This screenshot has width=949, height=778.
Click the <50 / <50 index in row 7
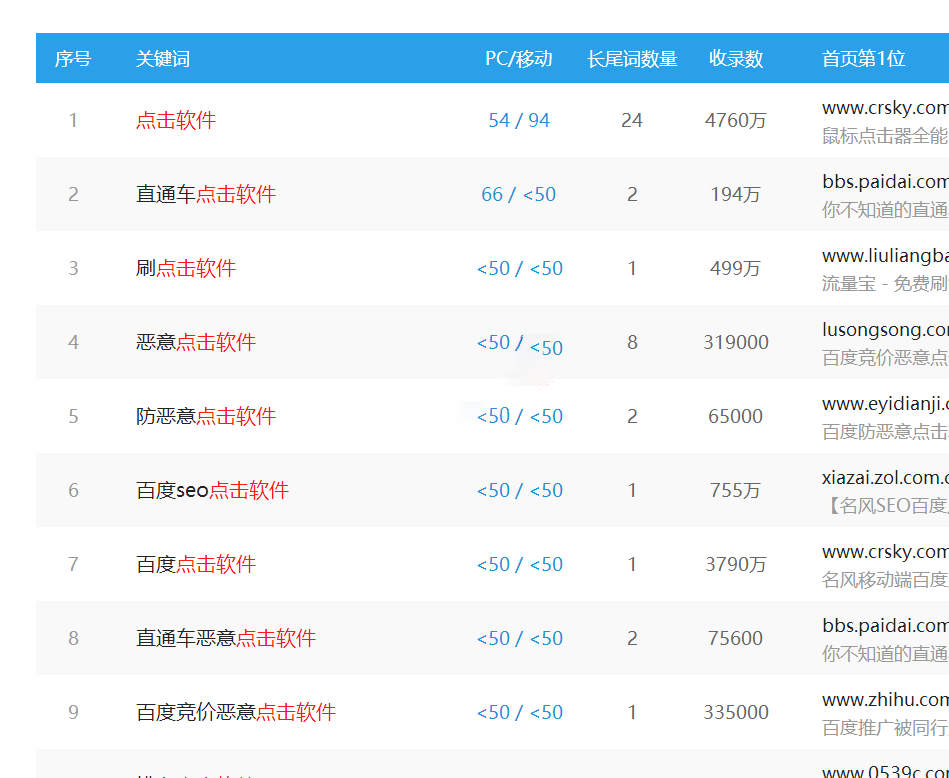[520, 564]
